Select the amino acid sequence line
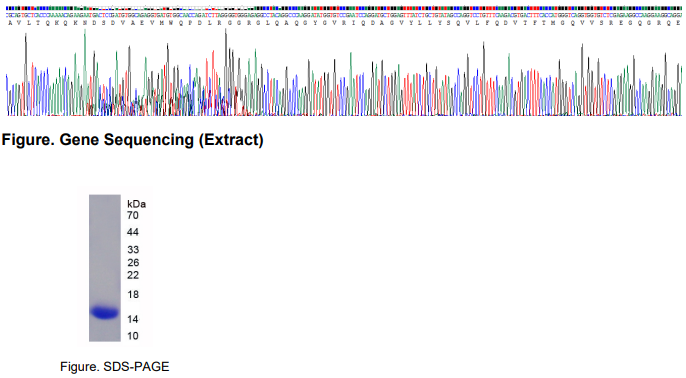The image size is (686, 378). click(x=344, y=23)
